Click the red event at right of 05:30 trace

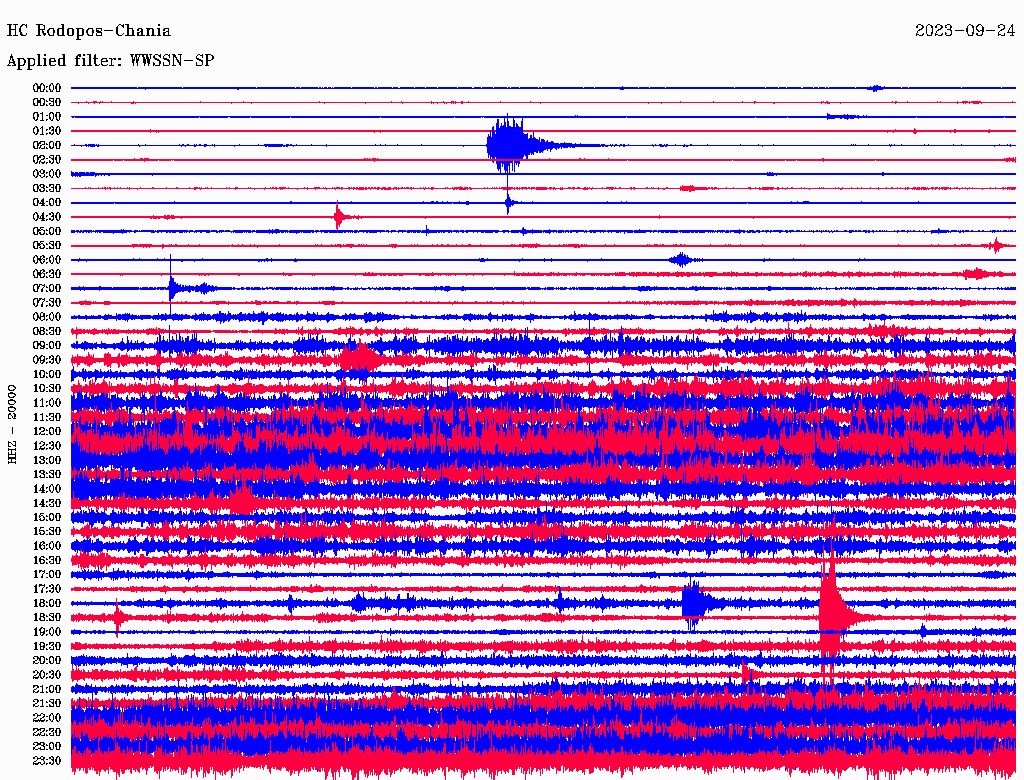995,245
